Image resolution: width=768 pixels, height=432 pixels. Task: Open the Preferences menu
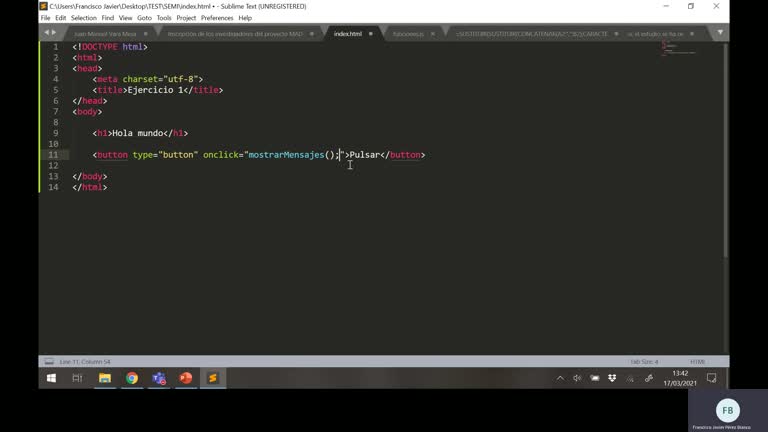tap(217, 18)
